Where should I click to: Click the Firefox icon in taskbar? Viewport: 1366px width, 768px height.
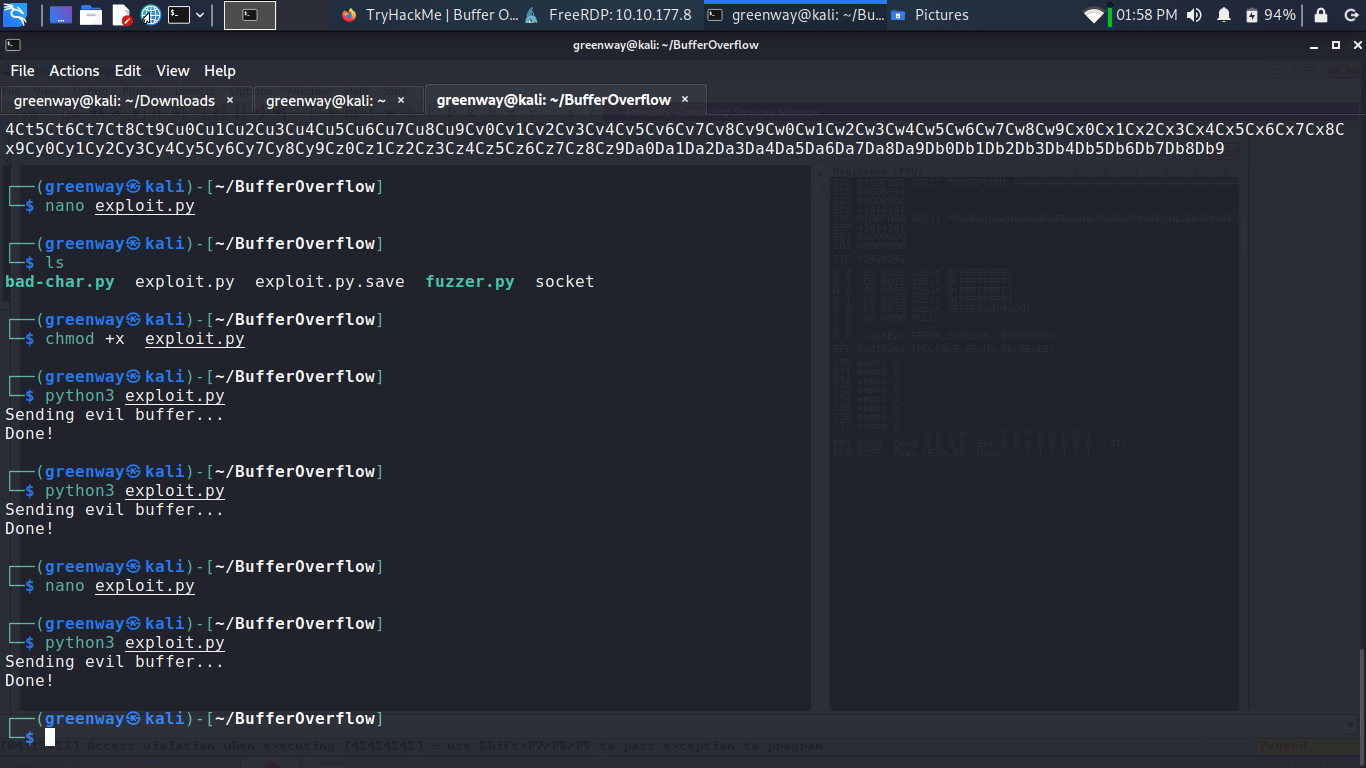point(349,15)
